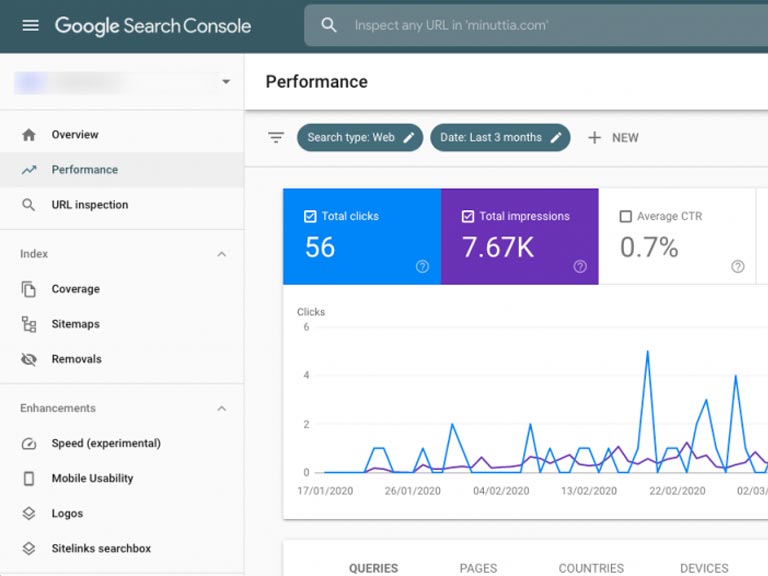
Task: Click the Index section header label
Action: point(34,254)
